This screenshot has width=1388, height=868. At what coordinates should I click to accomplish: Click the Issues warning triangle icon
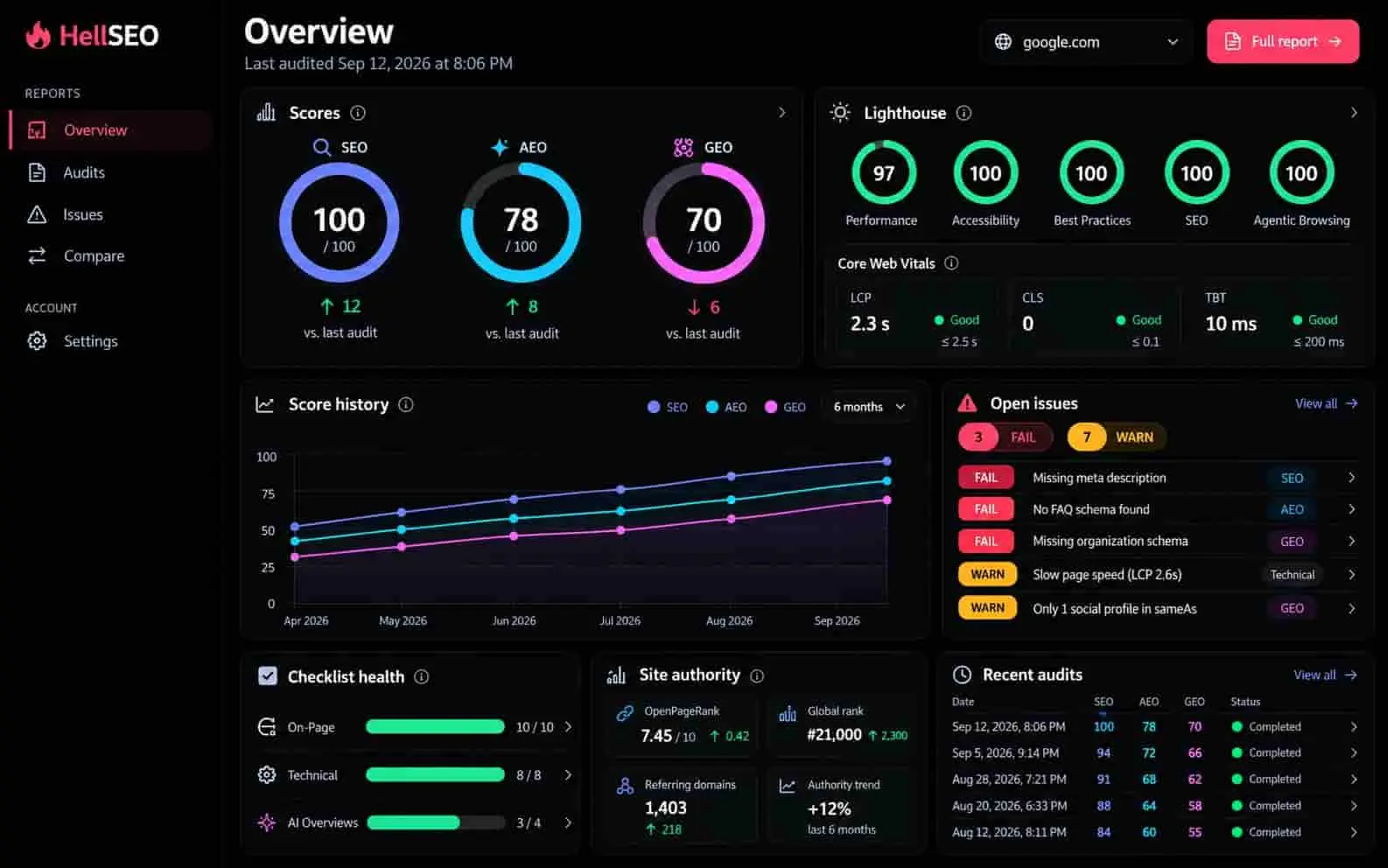click(x=37, y=214)
